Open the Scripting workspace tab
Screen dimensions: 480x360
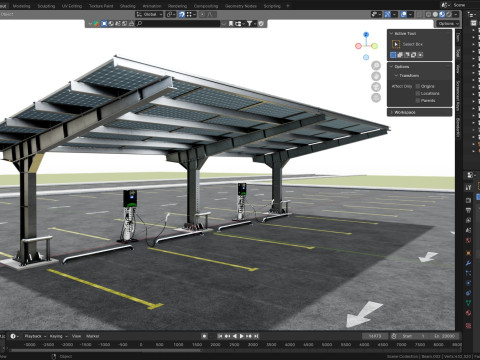coord(272,6)
